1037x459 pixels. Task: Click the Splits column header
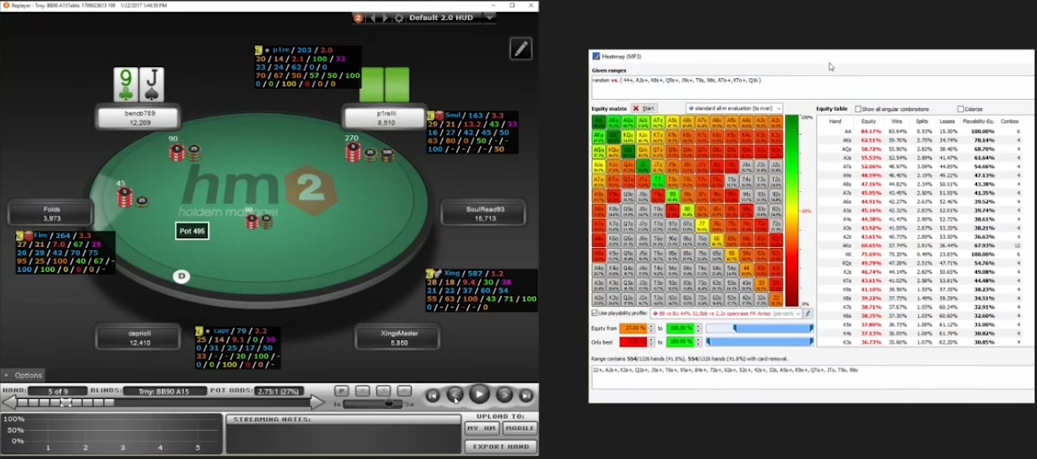tap(921, 122)
